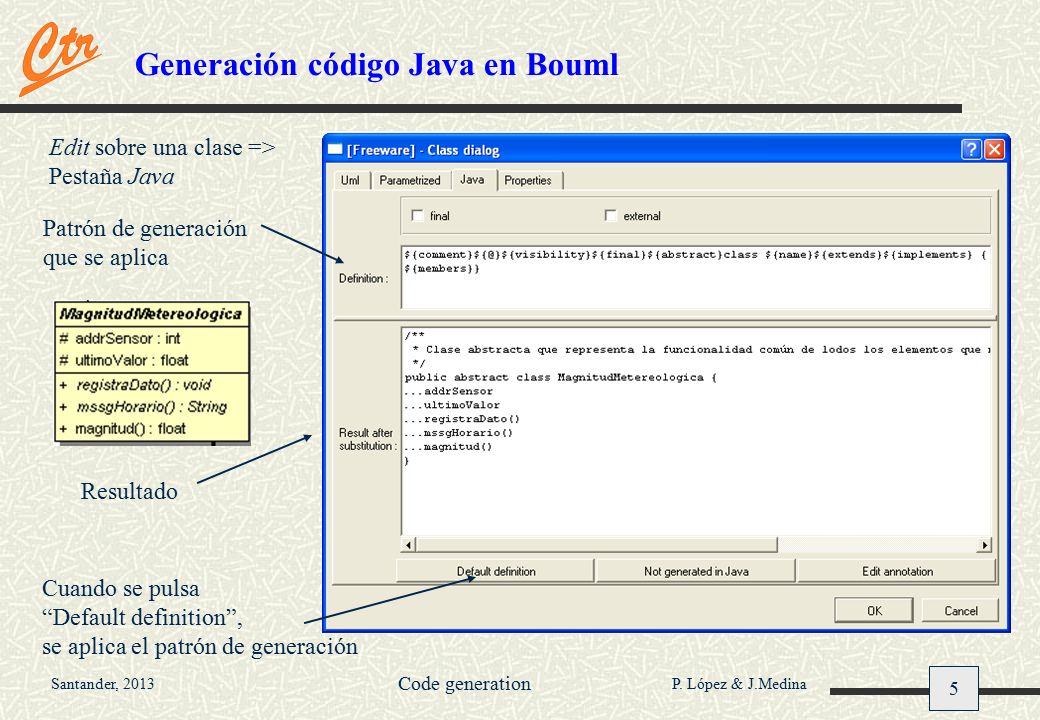
Task: Click inside the Result after substitution area
Action: click(696, 431)
